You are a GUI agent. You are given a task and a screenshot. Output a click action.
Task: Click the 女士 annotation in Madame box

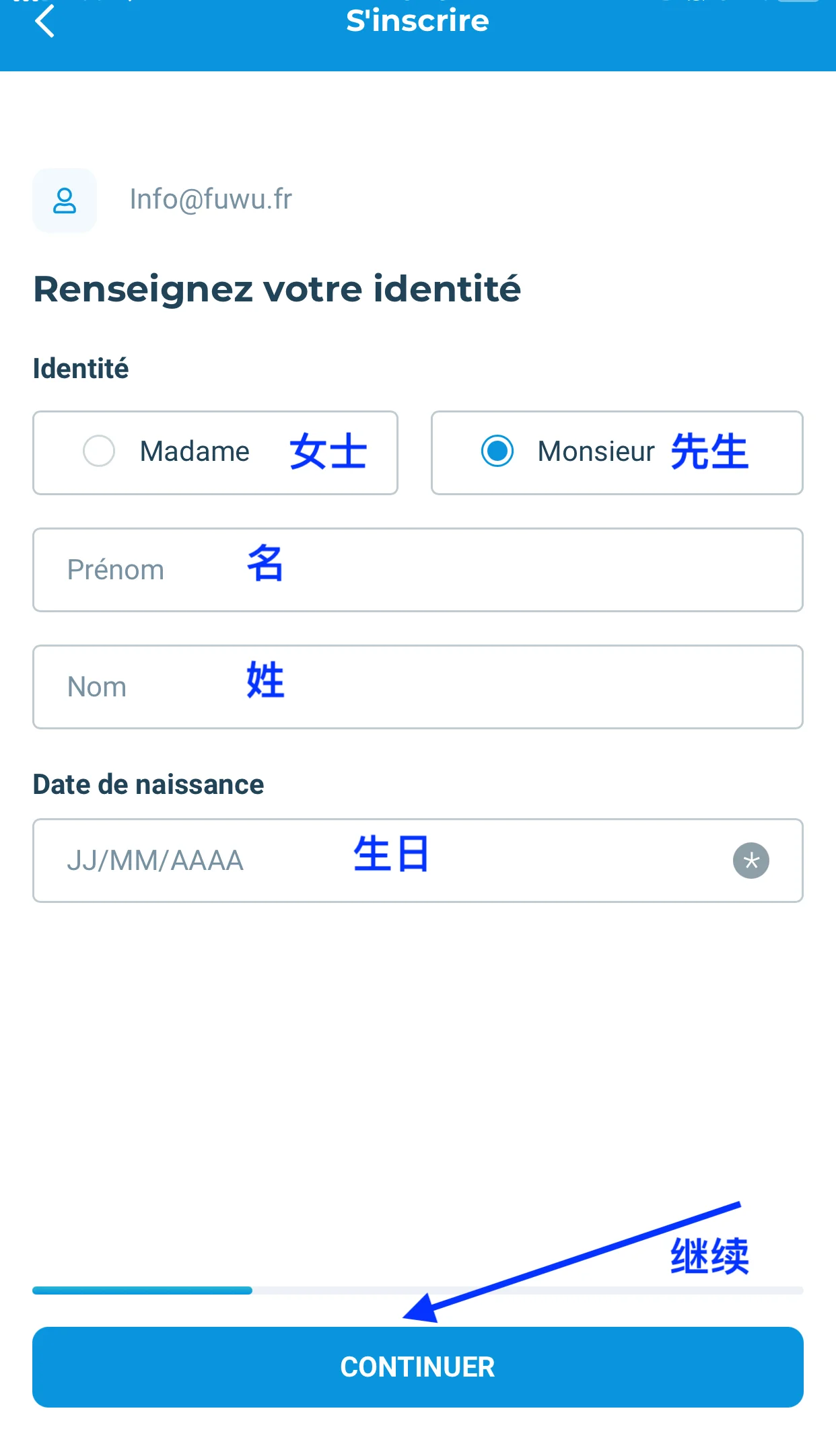pos(328,451)
